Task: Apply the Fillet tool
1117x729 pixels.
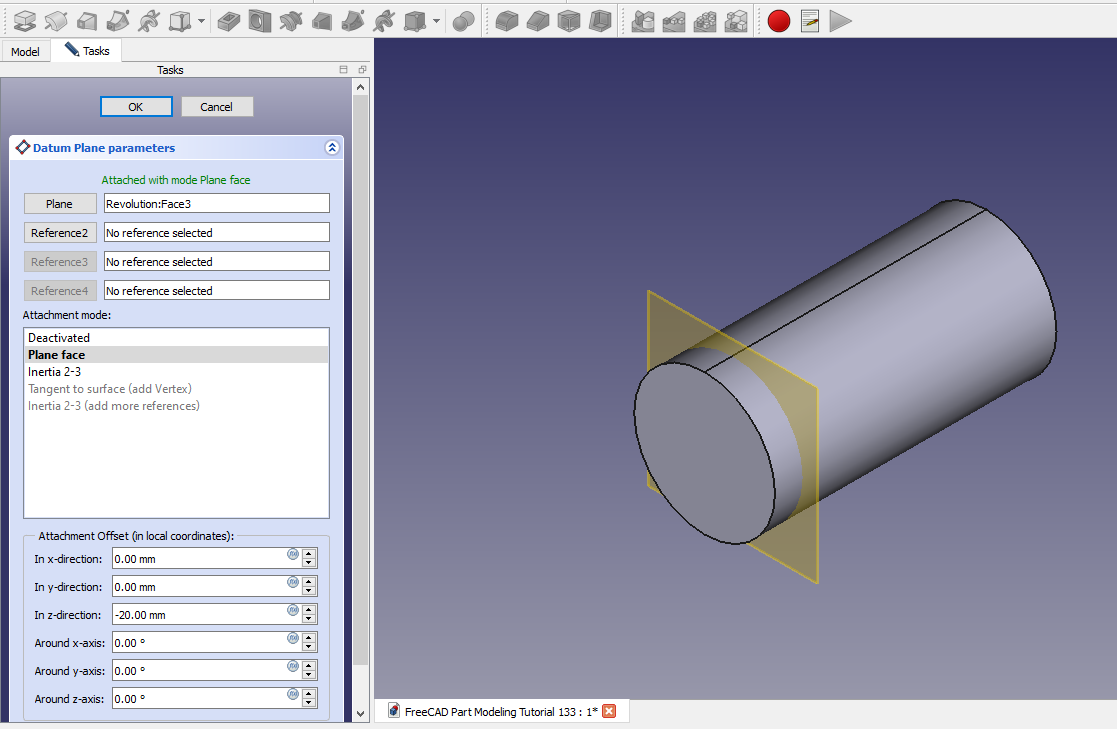Action: [x=507, y=20]
